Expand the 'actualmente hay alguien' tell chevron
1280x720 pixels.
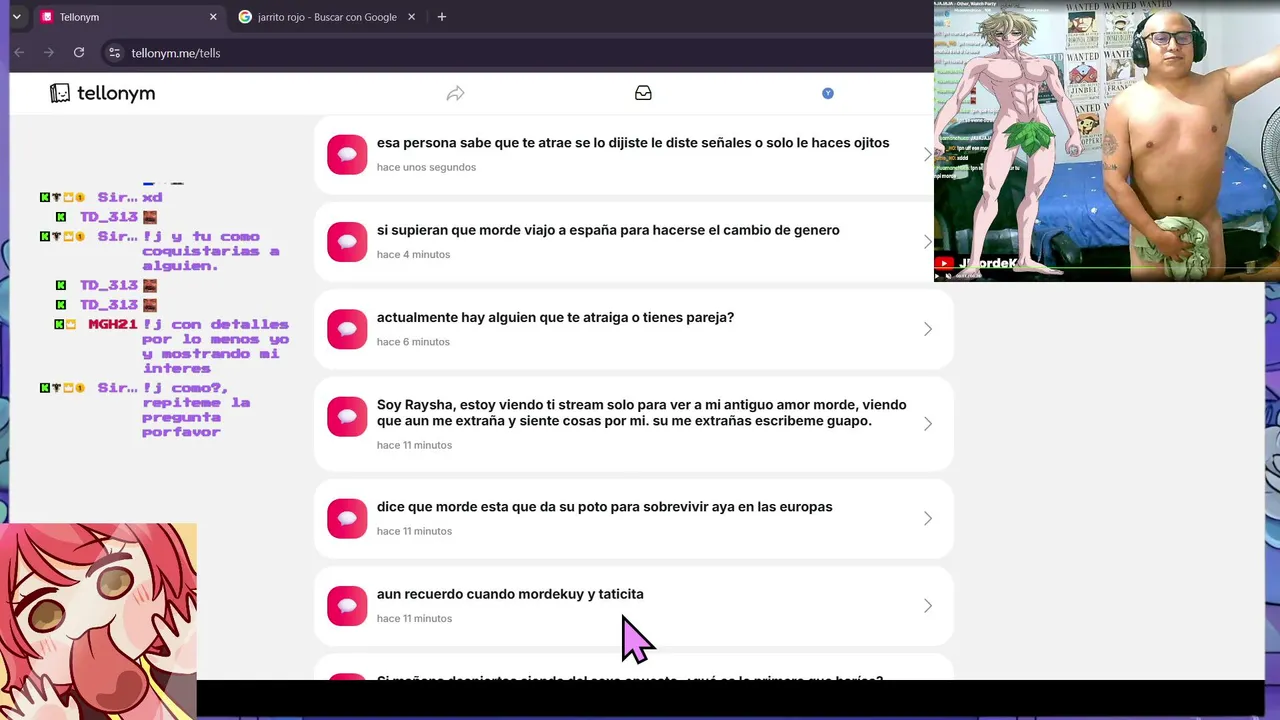coord(928,329)
